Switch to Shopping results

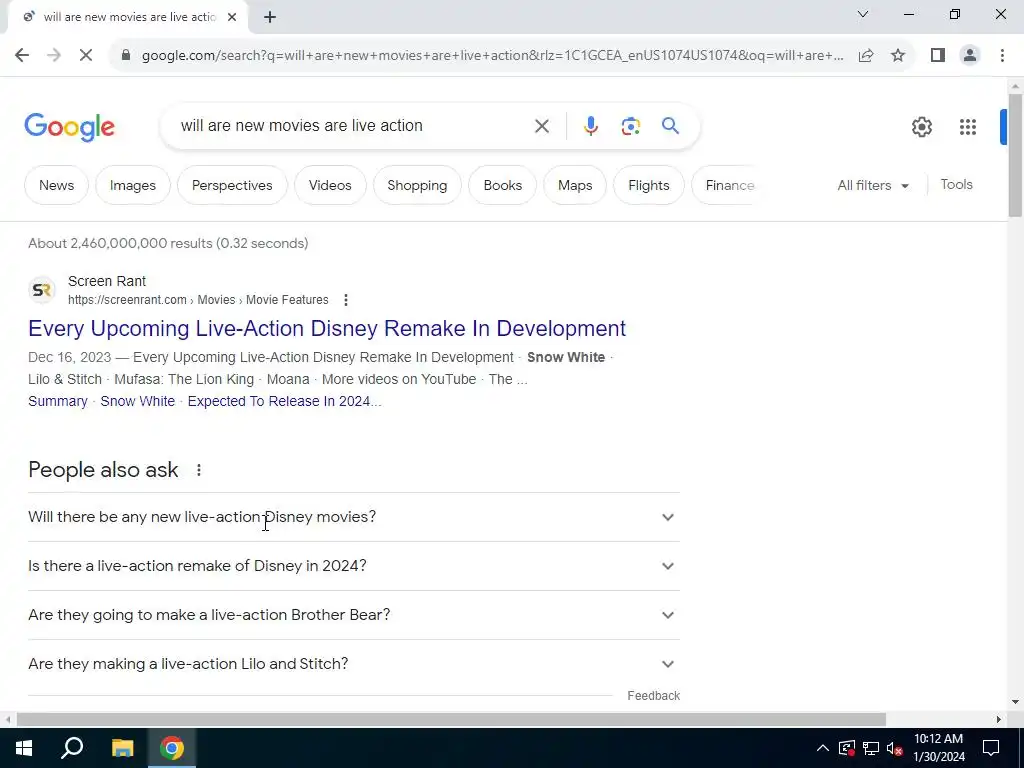click(x=417, y=185)
